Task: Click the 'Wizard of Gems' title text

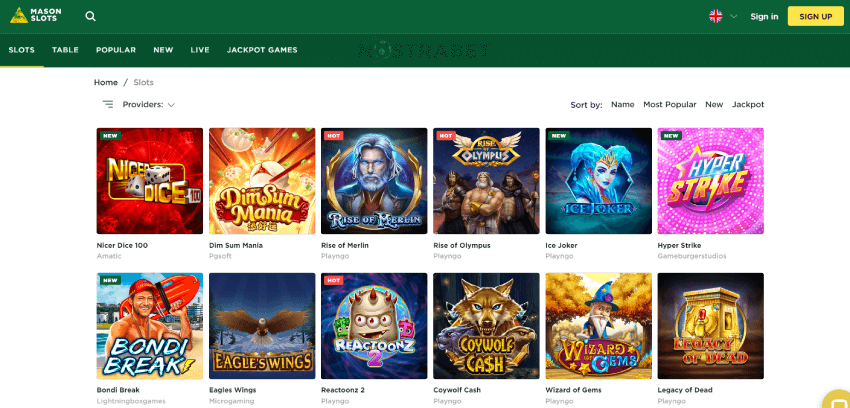Action: [x=573, y=390]
